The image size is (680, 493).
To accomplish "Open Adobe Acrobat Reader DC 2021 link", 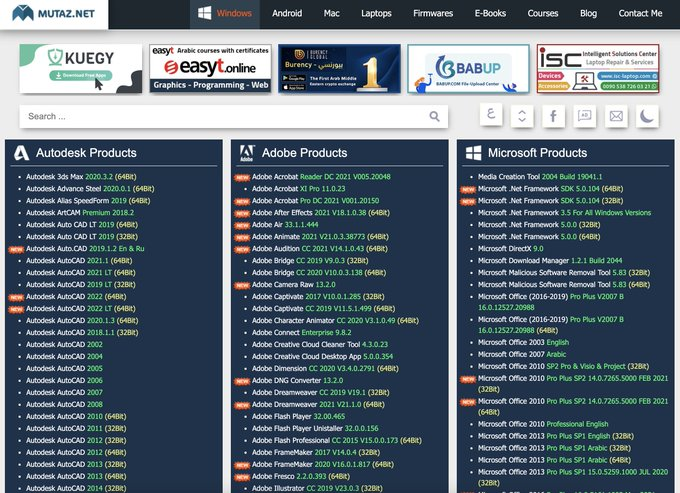I will 321,177.
